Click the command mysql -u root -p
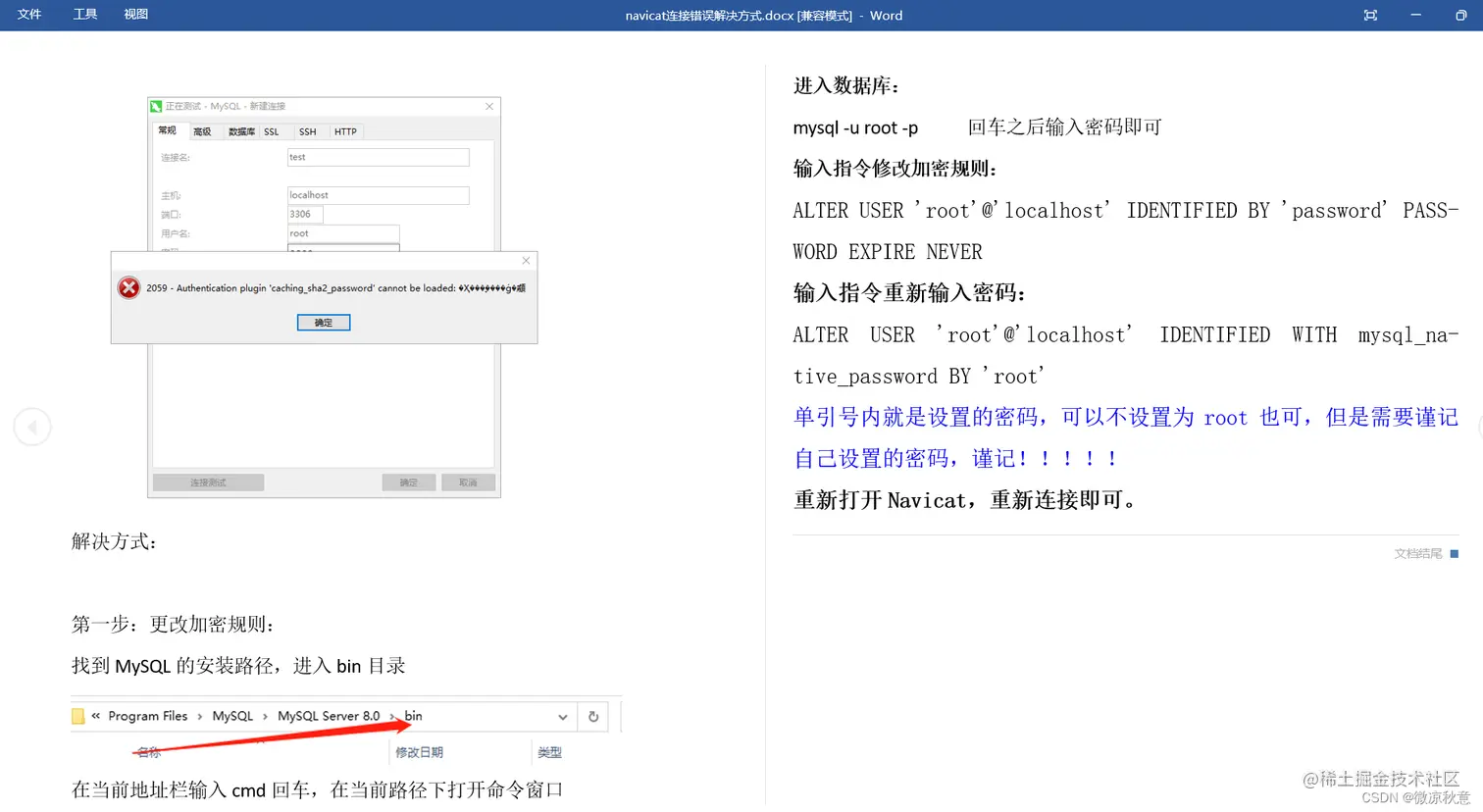 coord(855,127)
